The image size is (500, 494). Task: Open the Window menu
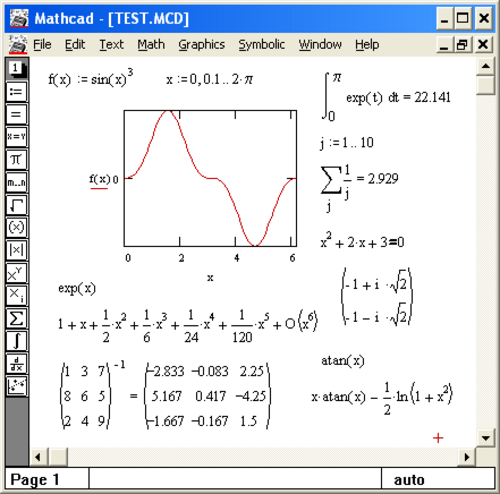pyautogui.click(x=320, y=45)
